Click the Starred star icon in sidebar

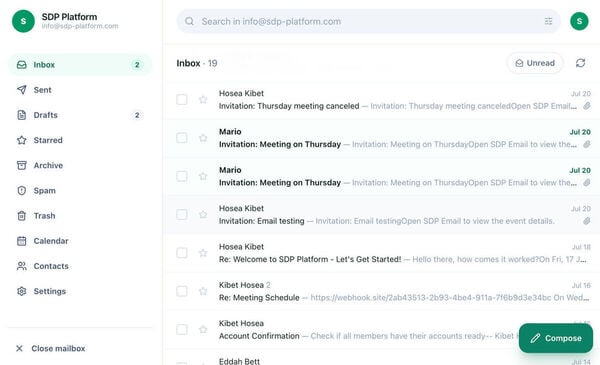[x=22, y=140]
